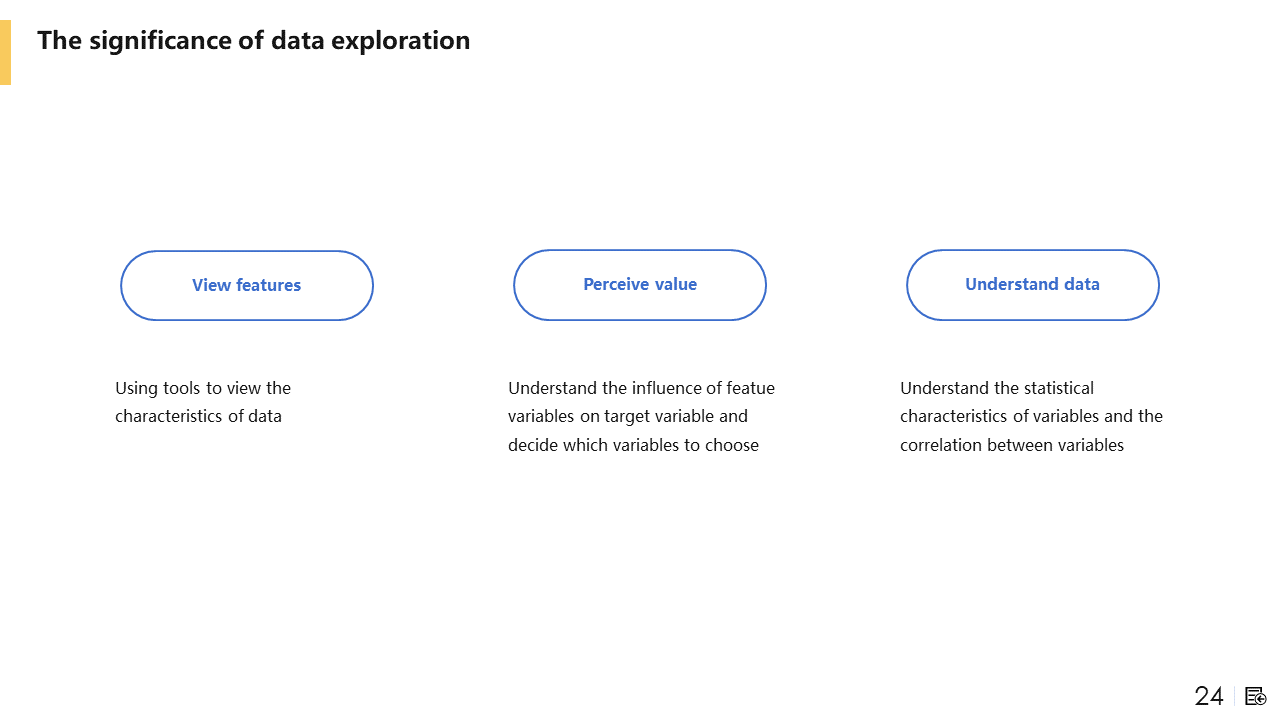The width and height of the screenshot is (1280, 720).
Task: Click the word "correlation" in the right description
Action: 941,445
